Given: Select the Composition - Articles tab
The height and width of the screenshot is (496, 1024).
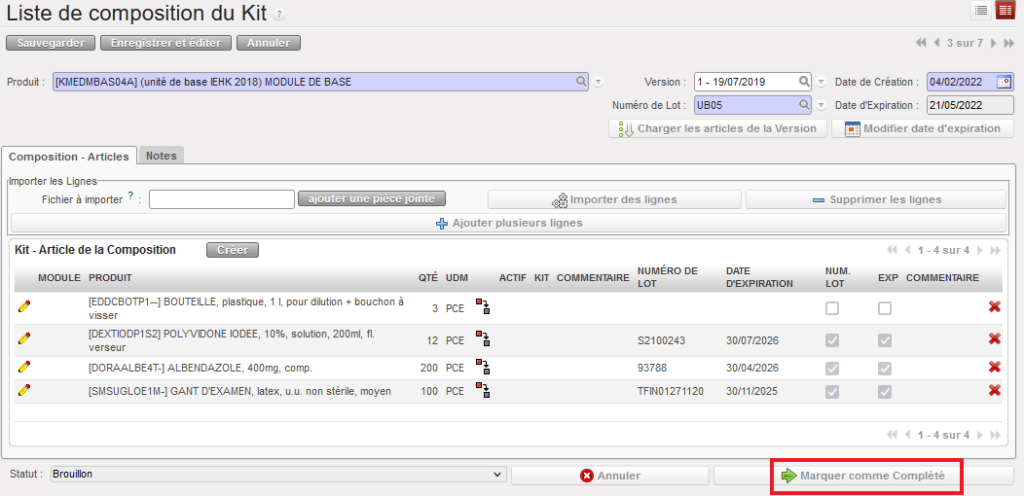Looking at the screenshot, I should point(69,156).
